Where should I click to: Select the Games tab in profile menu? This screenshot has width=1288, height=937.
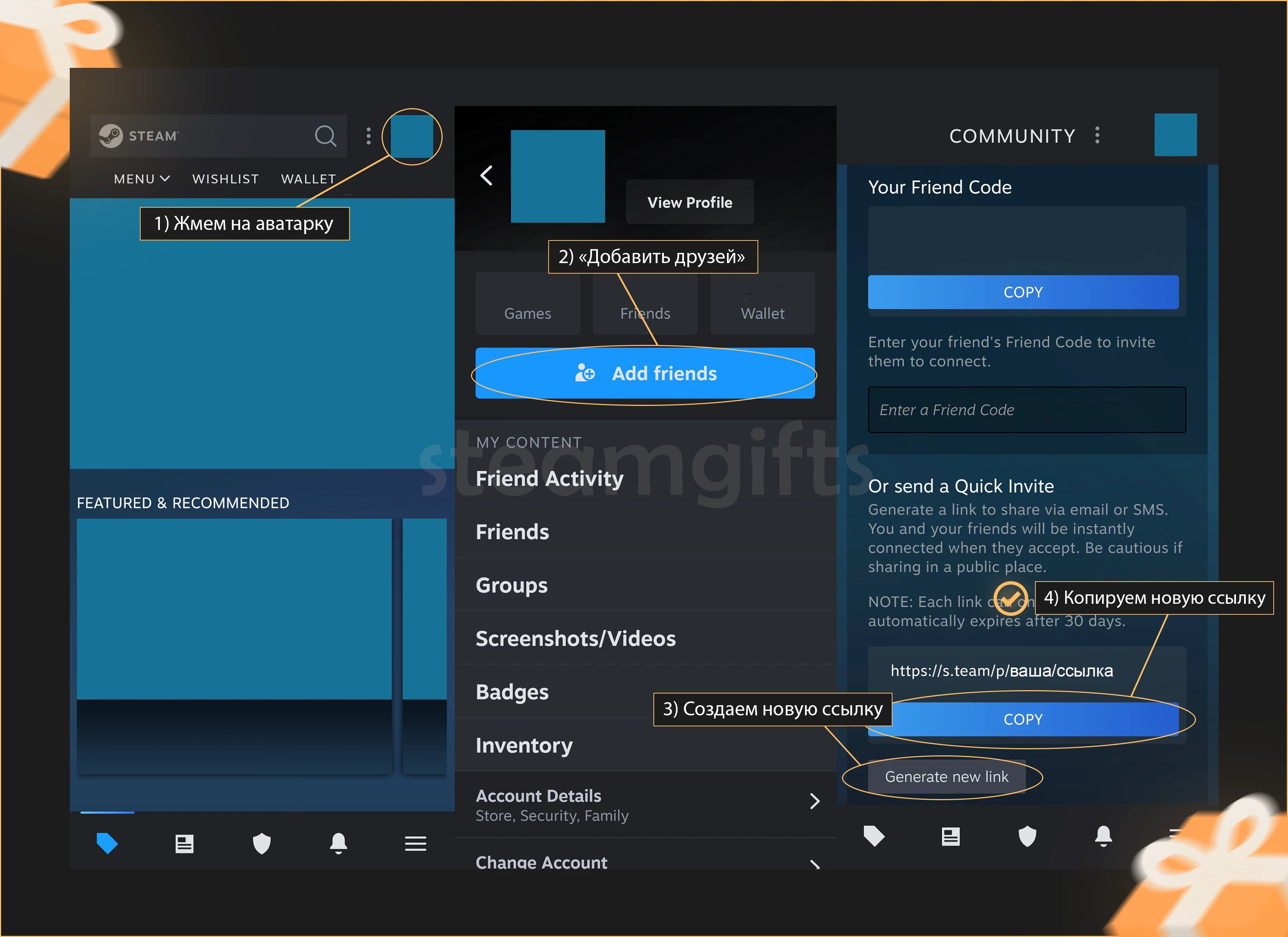click(528, 312)
